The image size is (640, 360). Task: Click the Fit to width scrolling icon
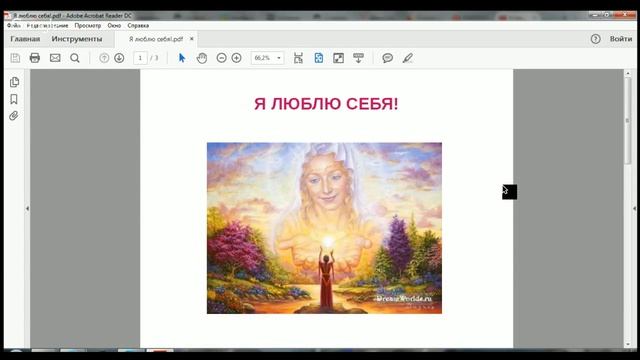298,58
